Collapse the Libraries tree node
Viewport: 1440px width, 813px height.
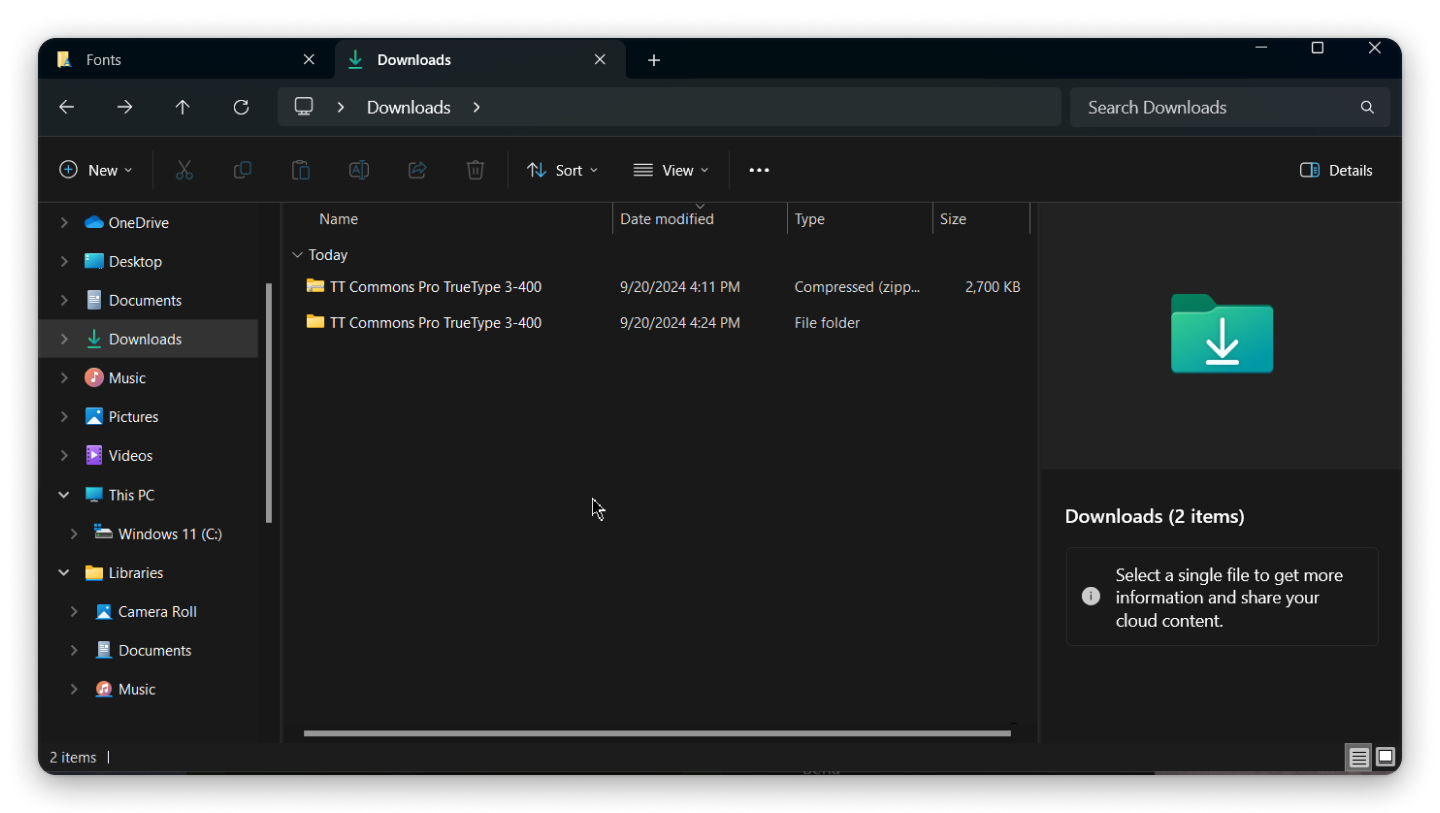click(x=64, y=573)
